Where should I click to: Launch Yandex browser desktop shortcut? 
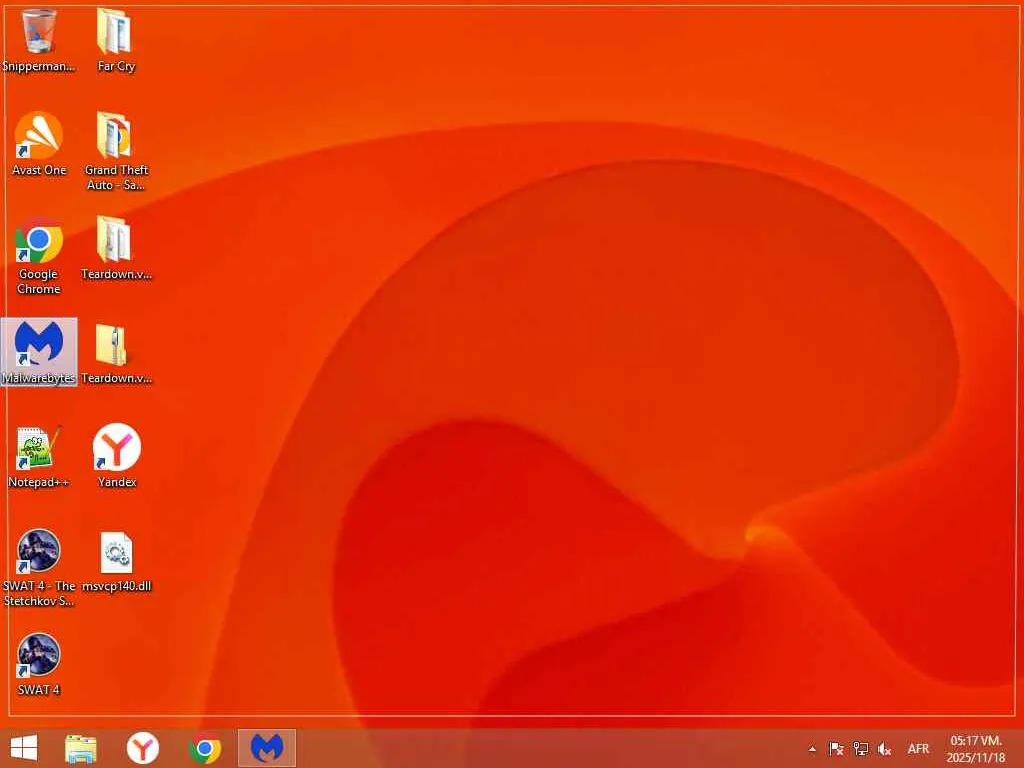[116, 456]
